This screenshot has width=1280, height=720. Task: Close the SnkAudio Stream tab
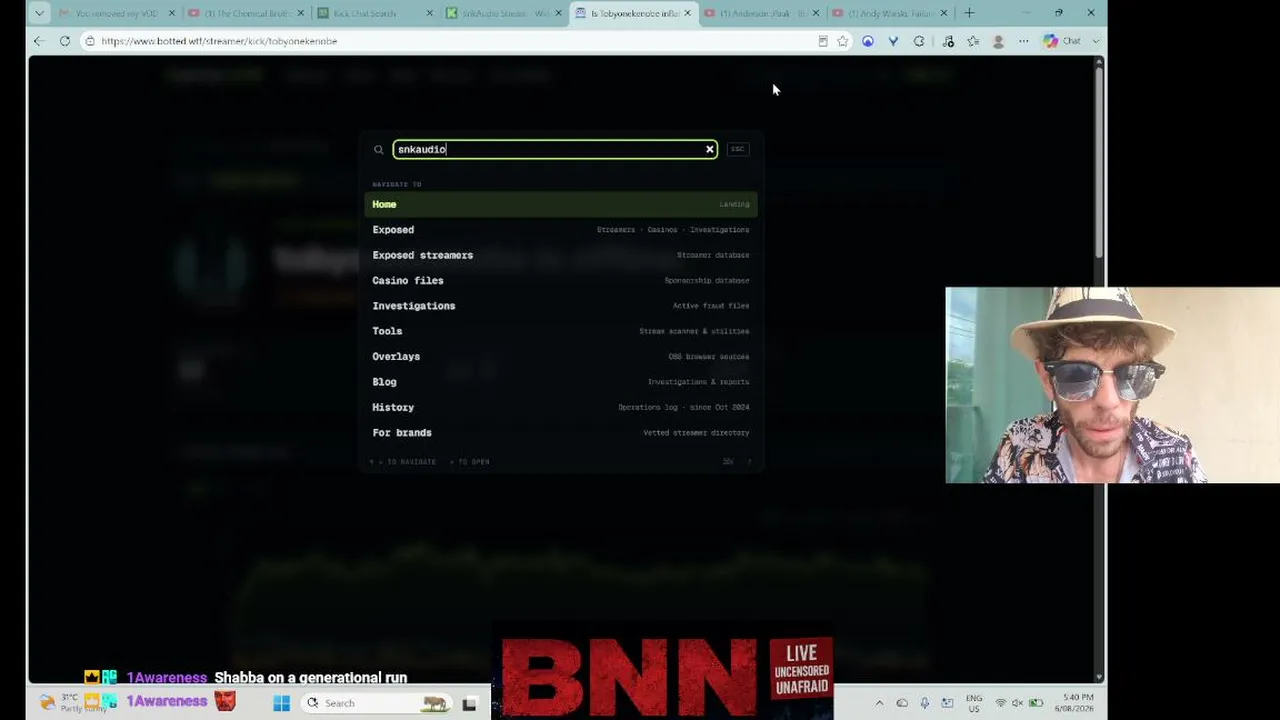(x=559, y=13)
